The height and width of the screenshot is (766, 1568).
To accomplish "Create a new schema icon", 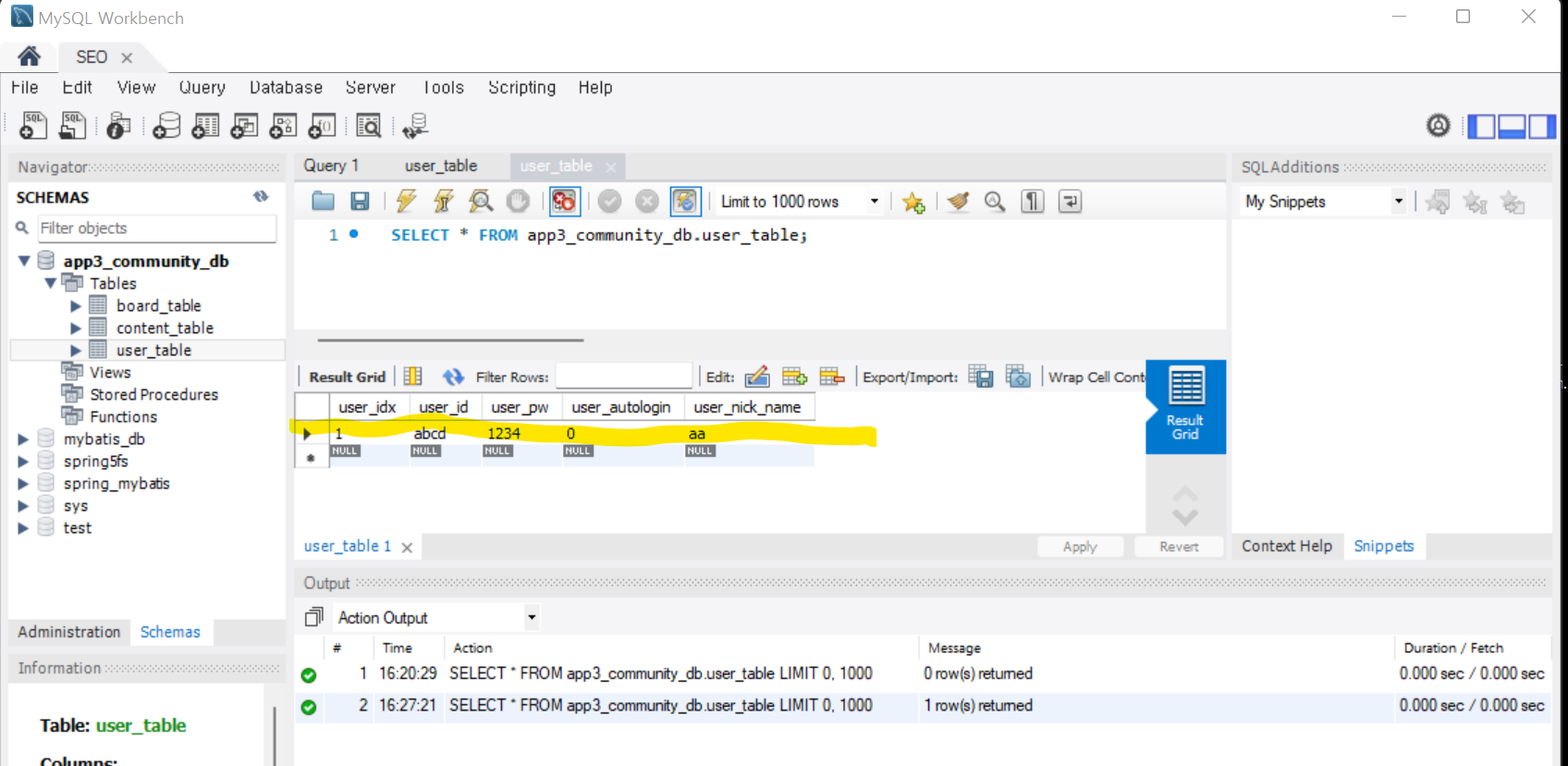I will 166,126.
